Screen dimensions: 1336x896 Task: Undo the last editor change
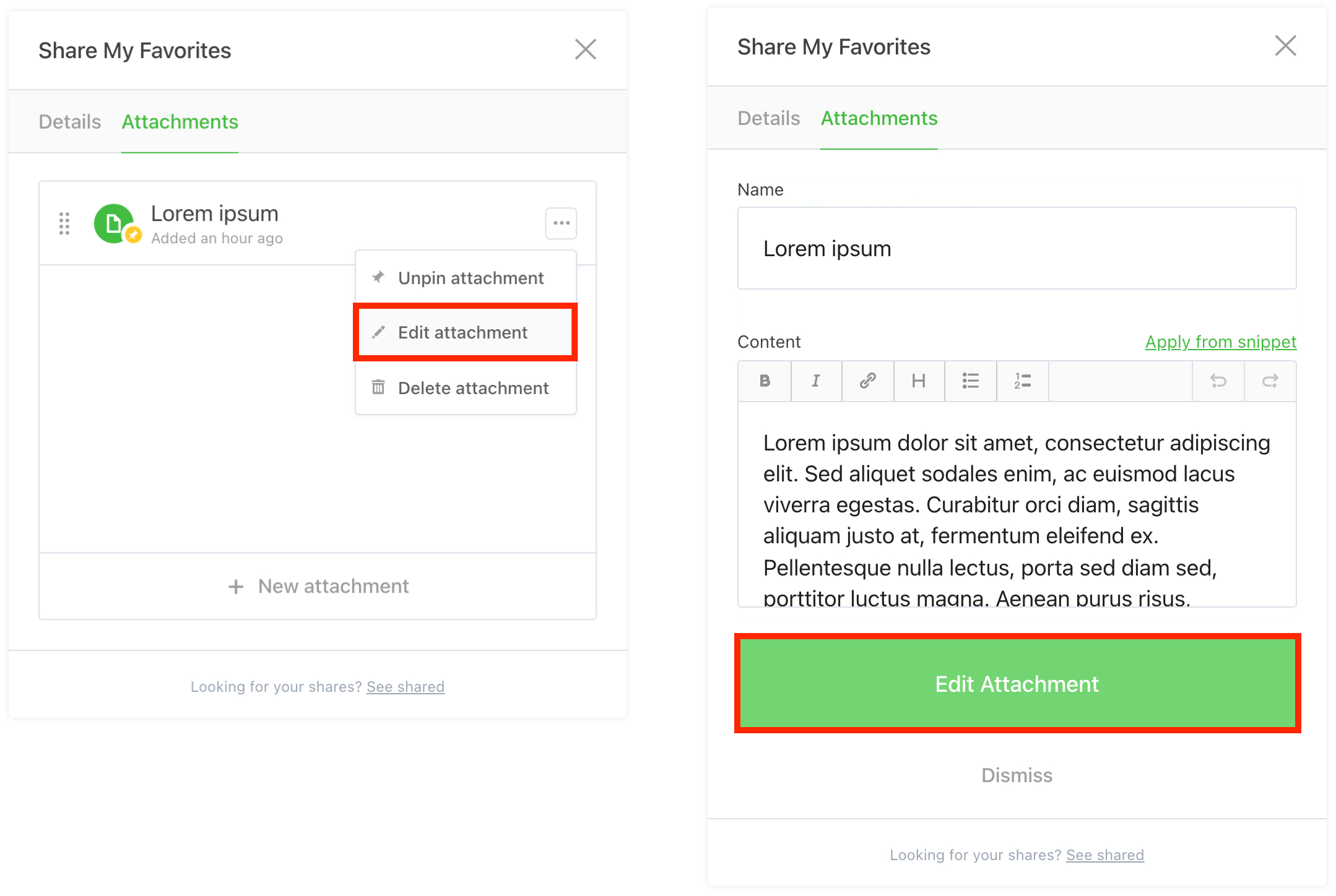click(x=1218, y=381)
